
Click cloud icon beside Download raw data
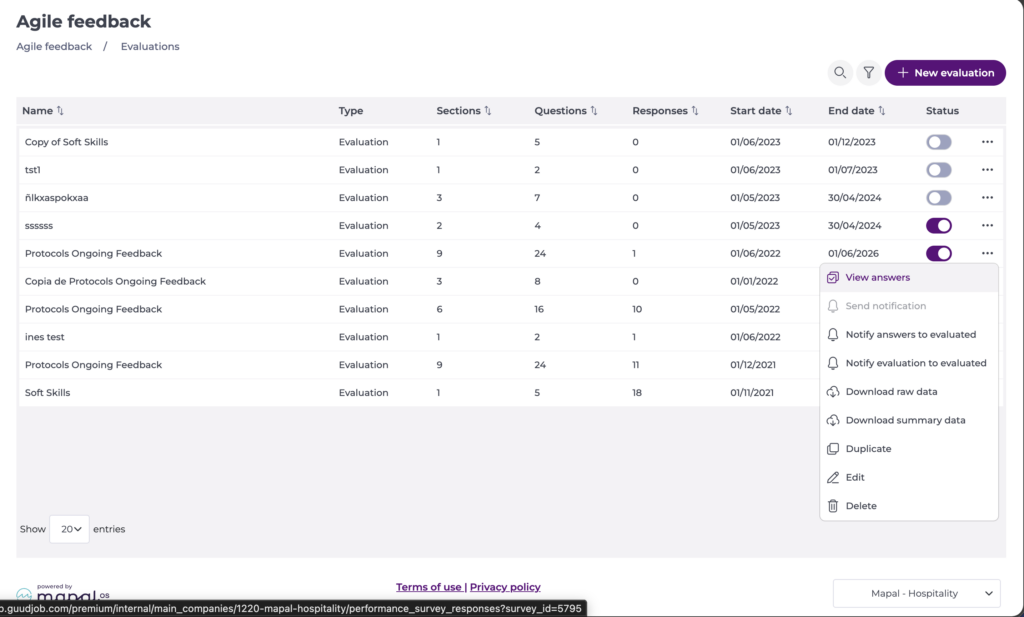pyautogui.click(x=833, y=392)
